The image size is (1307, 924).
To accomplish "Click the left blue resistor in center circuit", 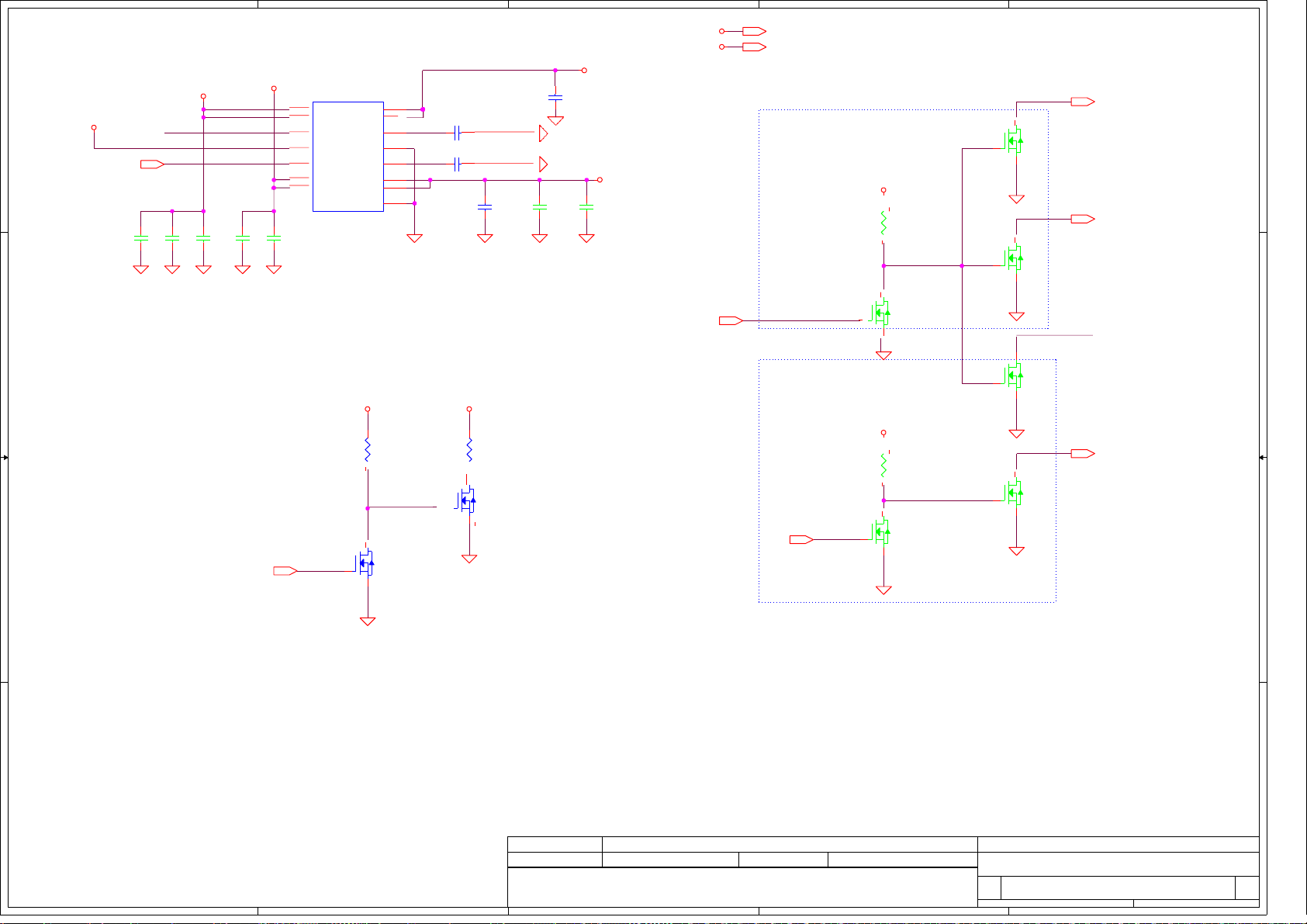I will pos(368,450).
